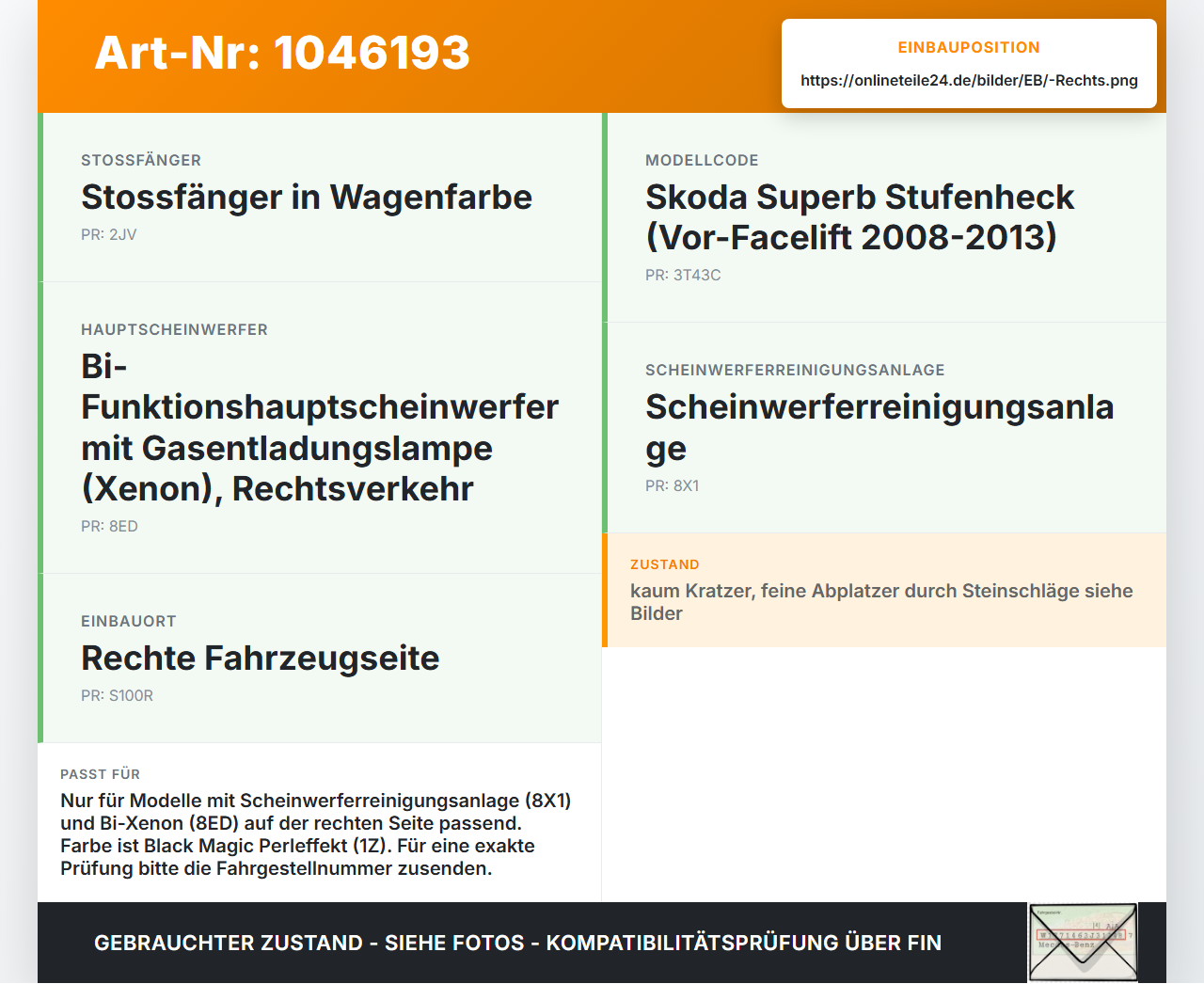Click the EINBAUPOSITION label
Viewport: 1204px width, 984px height.
pyautogui.click(x=969, y=47)
